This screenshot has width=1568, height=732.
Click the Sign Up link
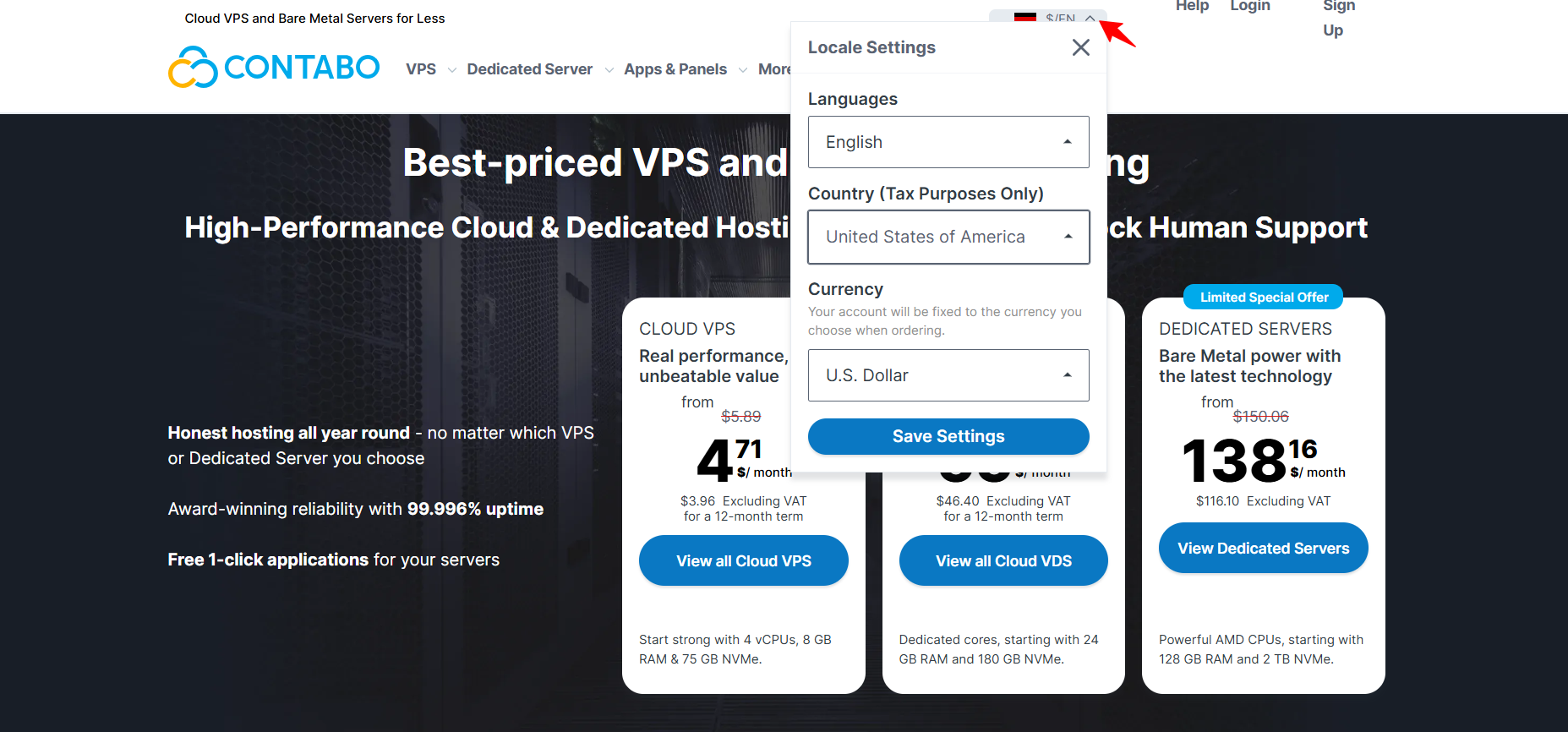1339,18
